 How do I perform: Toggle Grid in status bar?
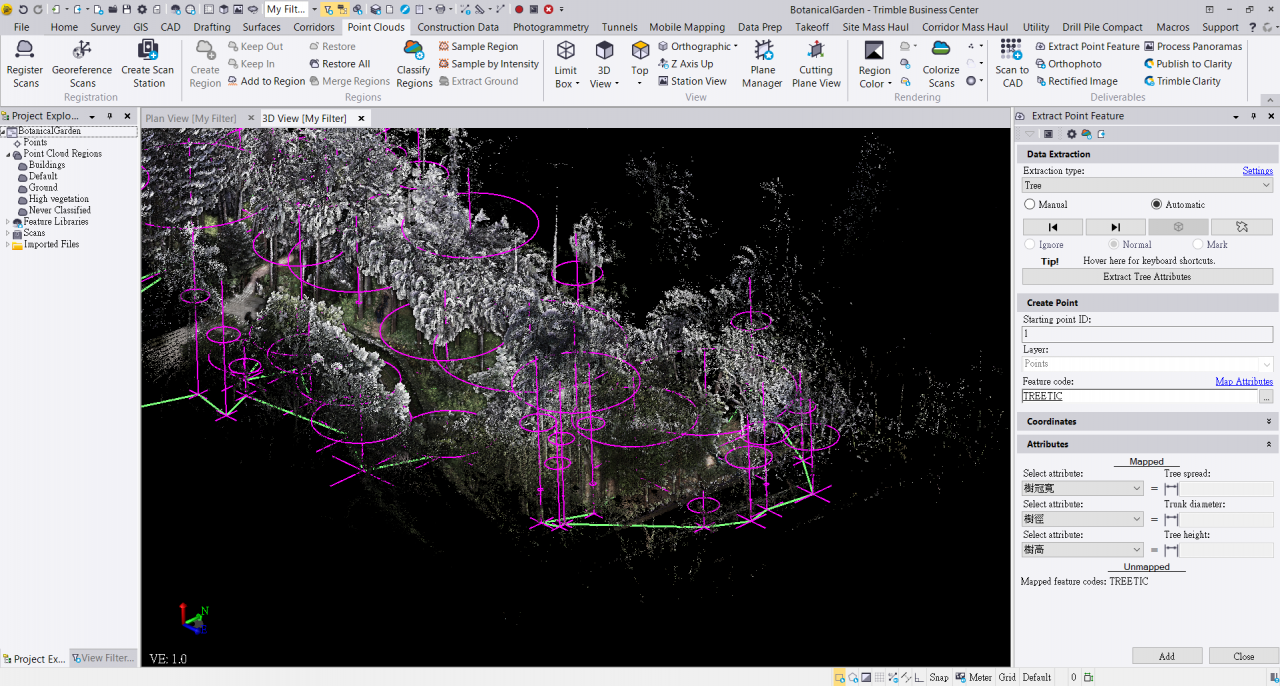tap(1007, 677)
